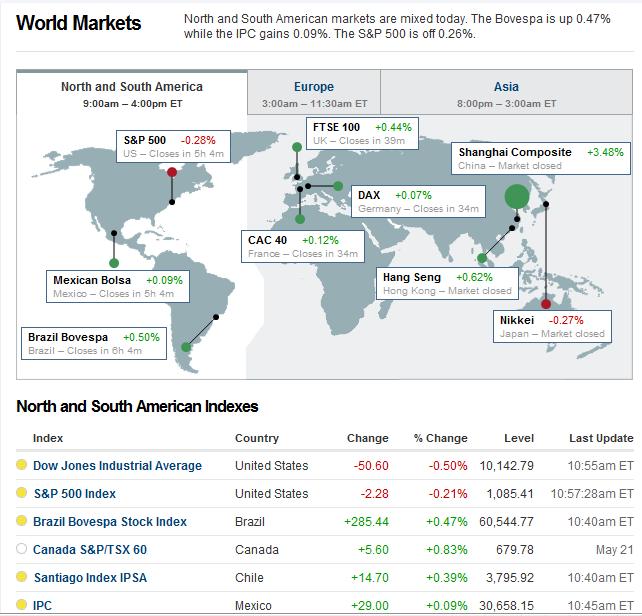The width and height of the screenshot is (642, 616).
Task: Click yellow dot beside Brazil Bovespa Stock Index
Action: 21,521
